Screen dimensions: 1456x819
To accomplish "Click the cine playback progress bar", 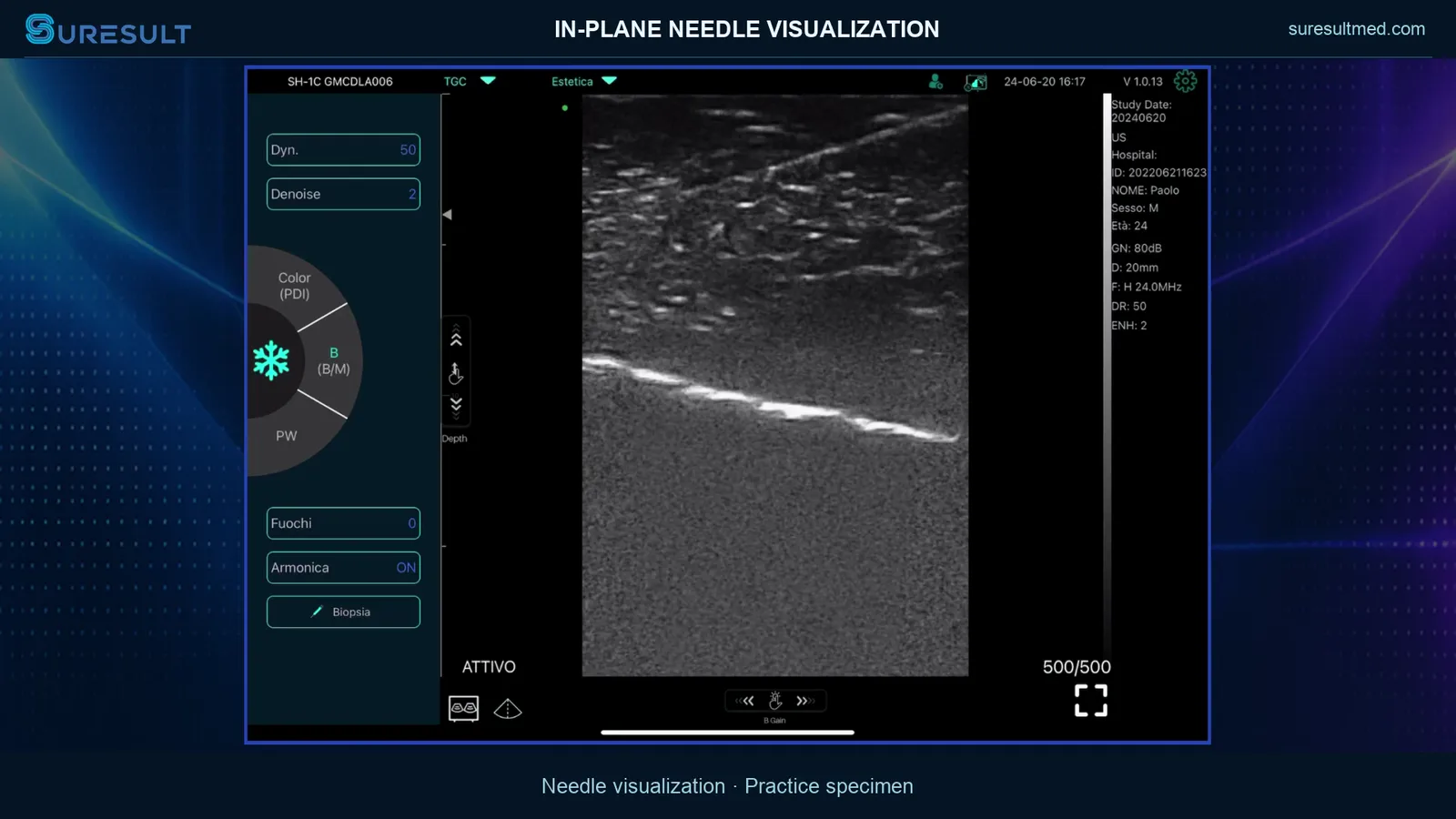I will tap(727, 732).
